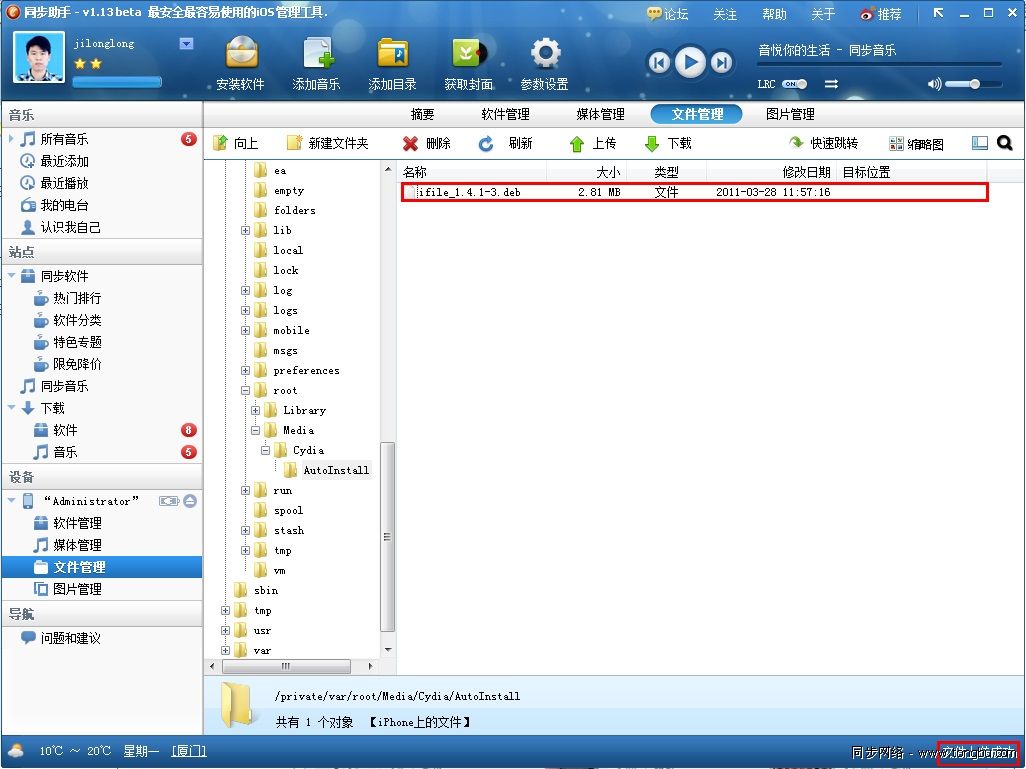Click the 上传 upload green arrow
Image resolution: width=1026 pixels, height=769 pixels.
click(x=576, y=143)
